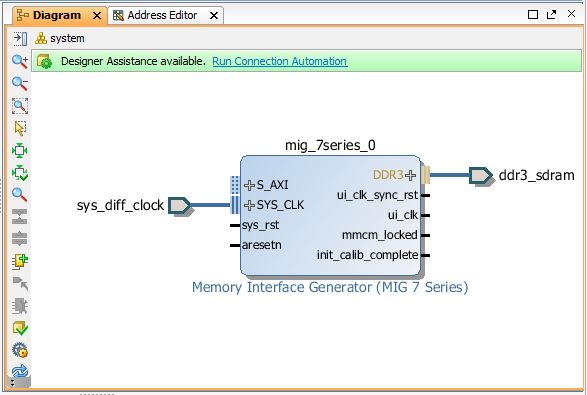Screen dimensions: 587x395
Task: Float the diagram panel window
Action: [551, 14]
